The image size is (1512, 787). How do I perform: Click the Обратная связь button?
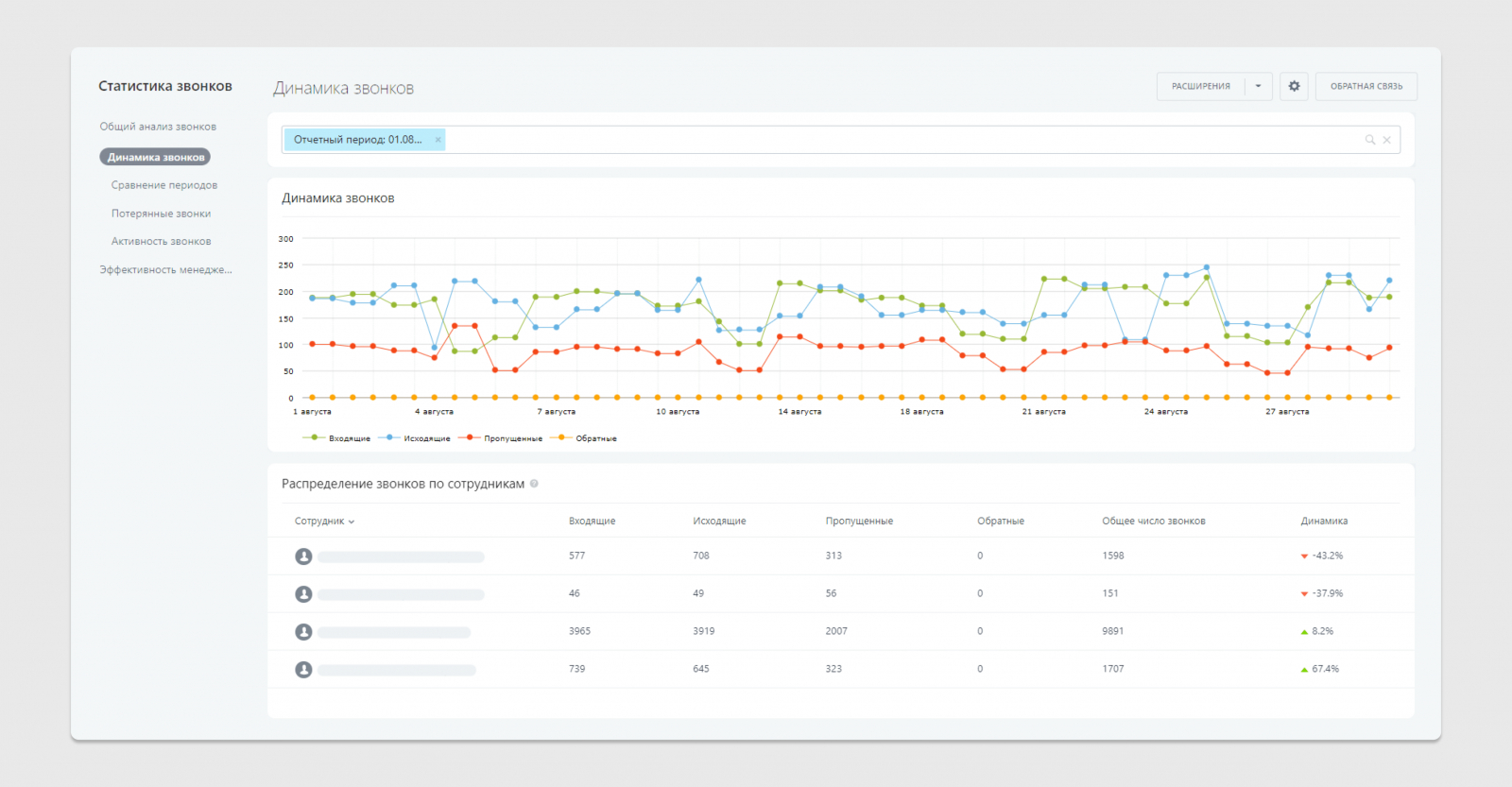[1366, 86]
